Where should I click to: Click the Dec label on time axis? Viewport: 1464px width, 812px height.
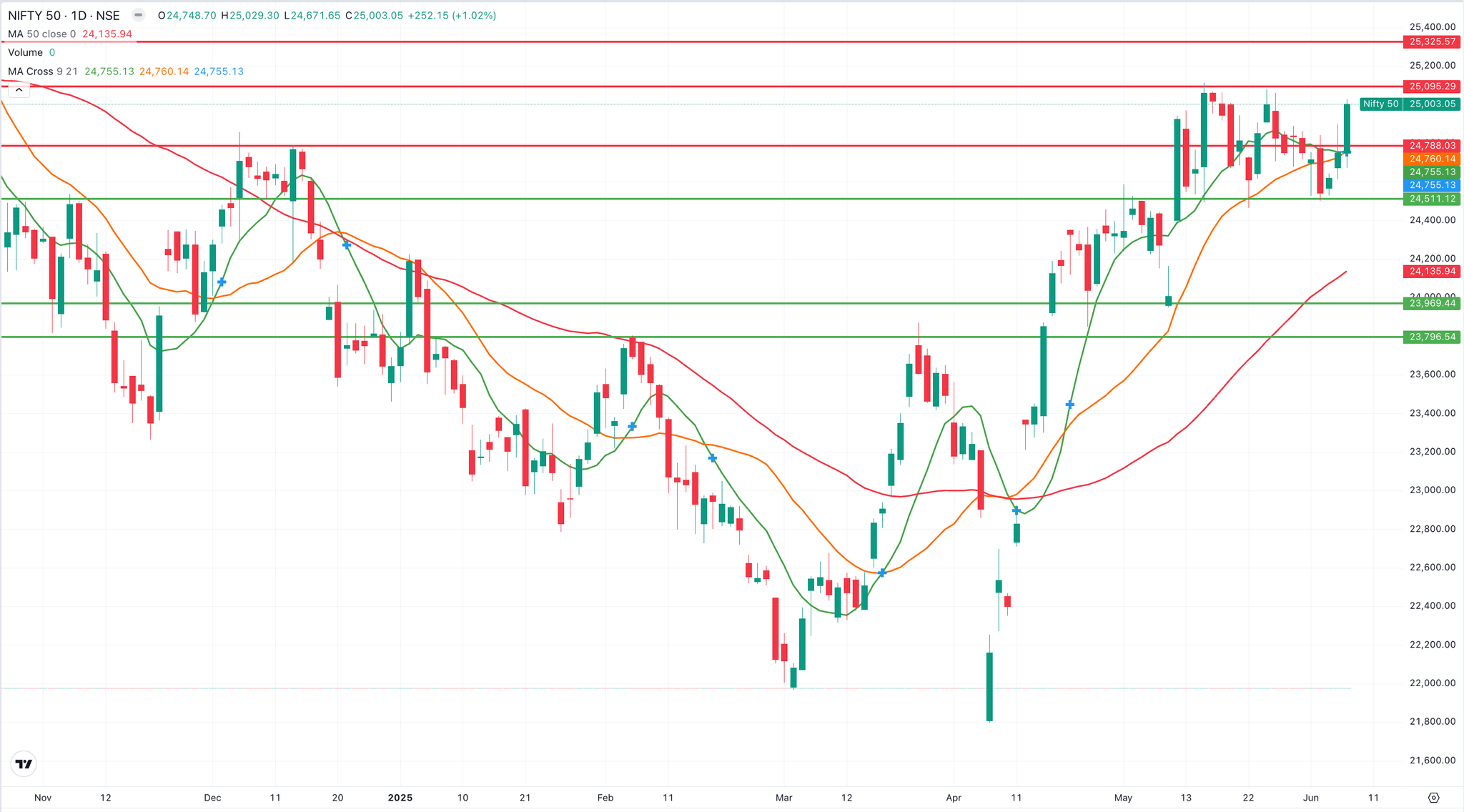[212, 798]
